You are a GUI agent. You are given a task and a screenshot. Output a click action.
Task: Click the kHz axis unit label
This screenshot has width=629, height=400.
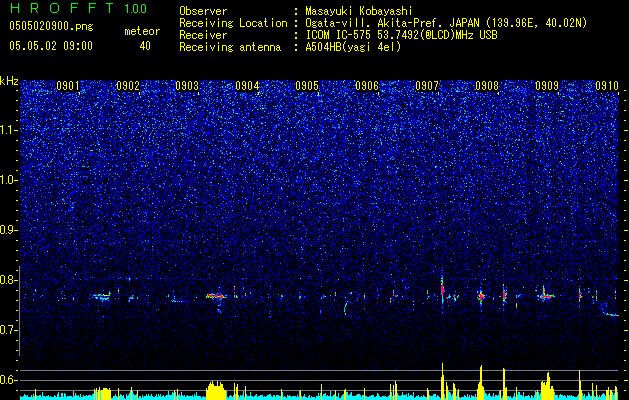(x=9, y=81)
